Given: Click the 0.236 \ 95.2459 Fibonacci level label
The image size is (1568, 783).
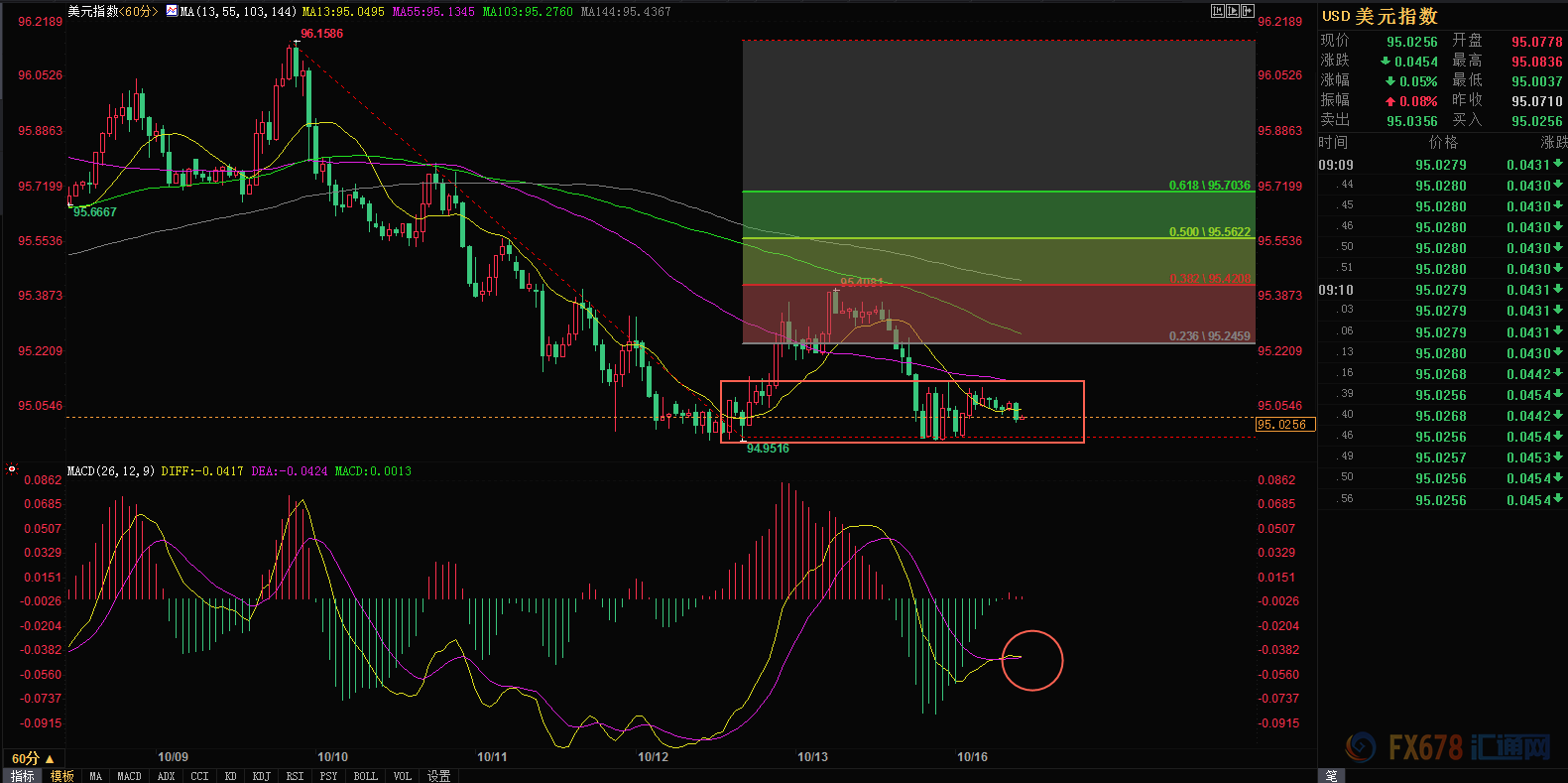Looking at the screenshot, I should 1209,336.
